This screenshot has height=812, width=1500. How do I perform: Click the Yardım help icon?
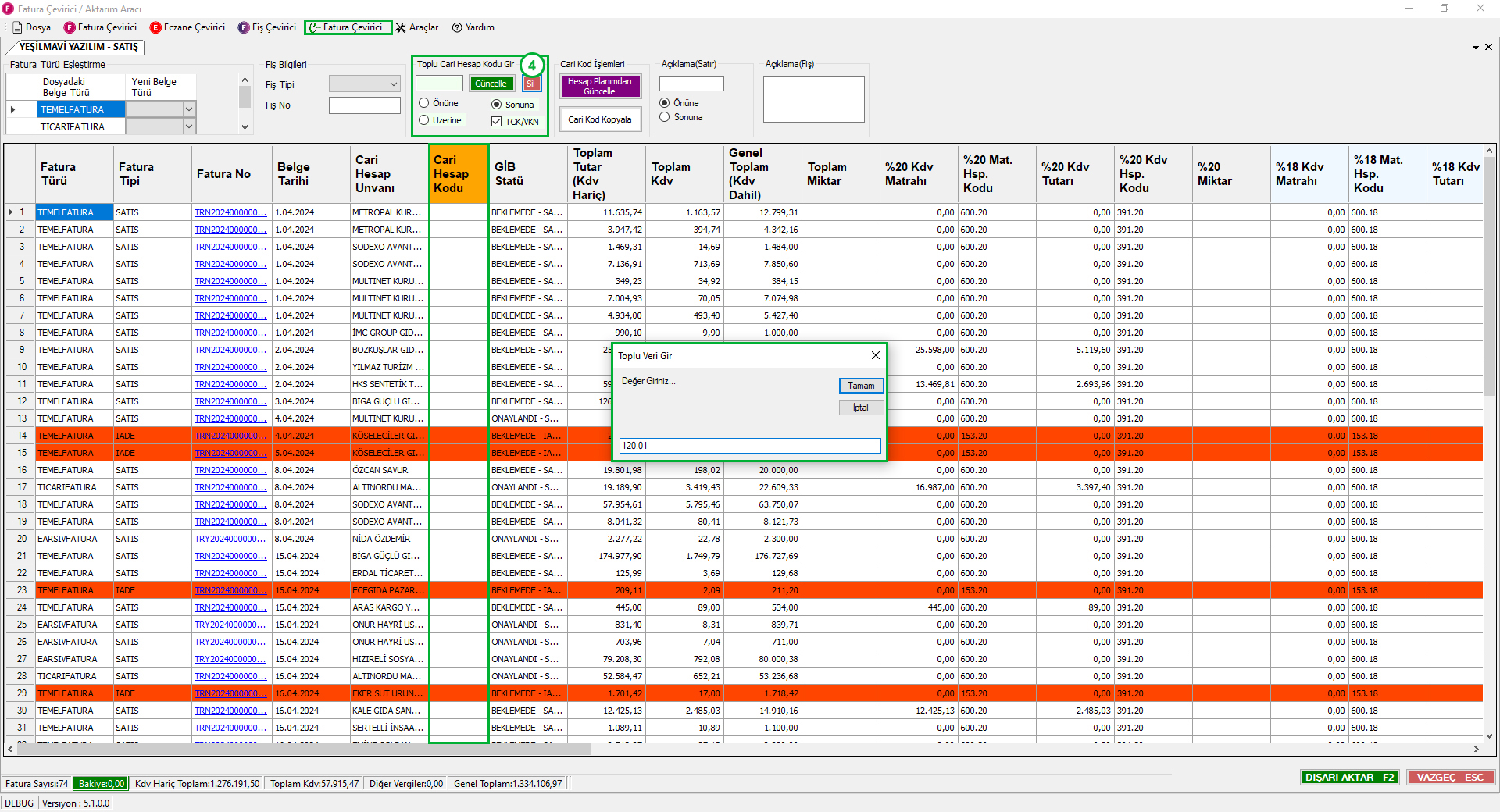click(x=457, y=27)
